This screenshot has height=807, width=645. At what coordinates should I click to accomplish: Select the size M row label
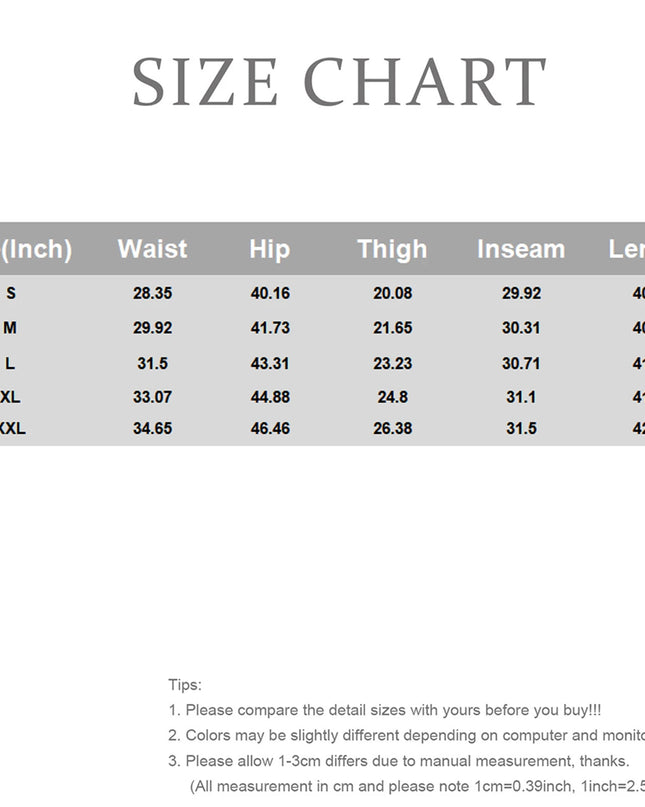click(10, 328)
